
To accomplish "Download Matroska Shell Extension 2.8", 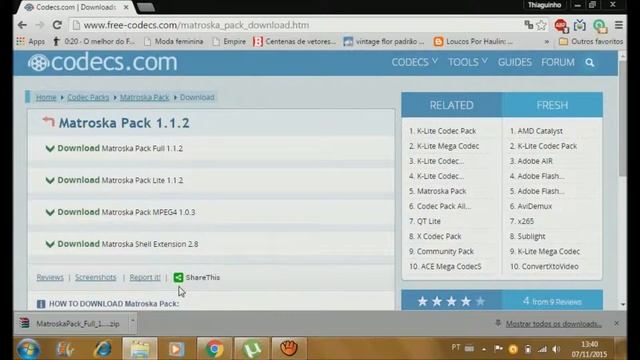I will [122, 244].
